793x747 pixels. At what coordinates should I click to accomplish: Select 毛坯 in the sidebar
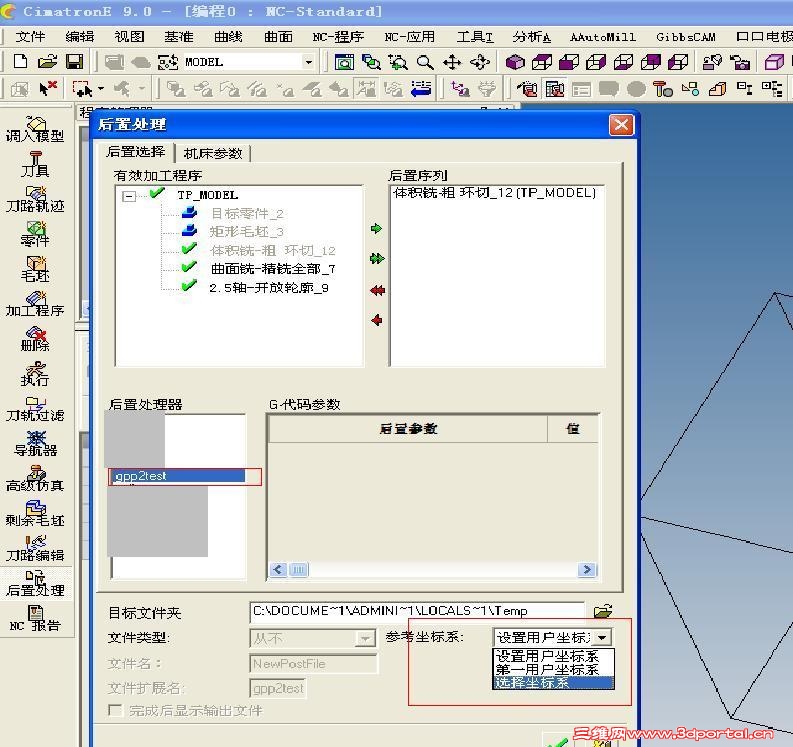pos(35,269)
